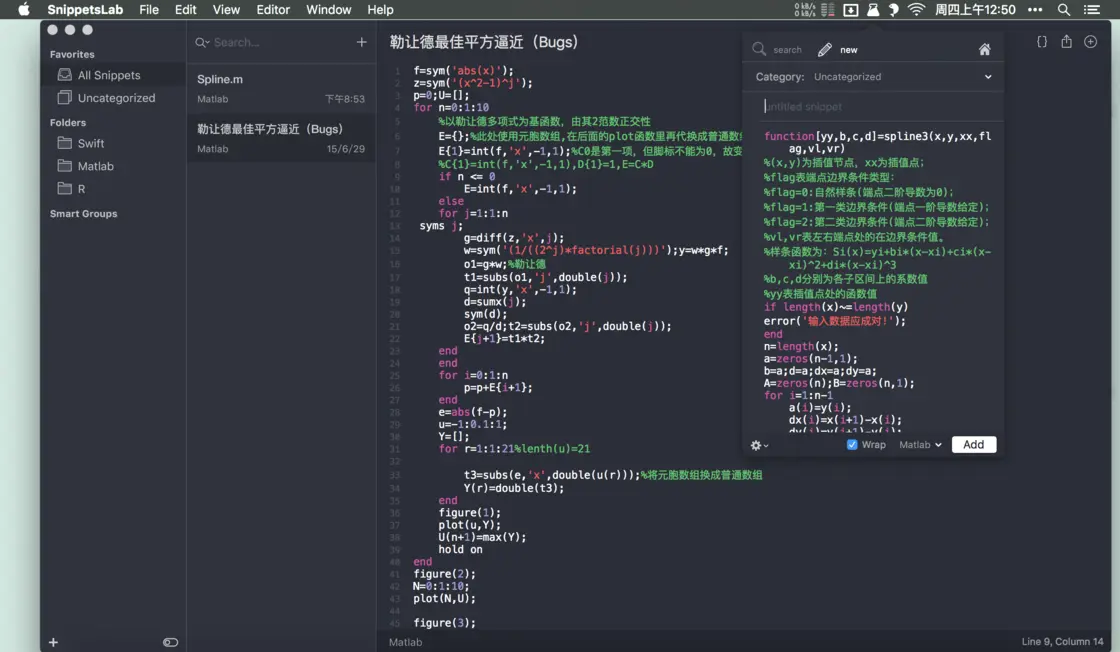The height and width of the screenshot is (652, 1120).
Task: Click code line figure(1);
Action: 469,513
